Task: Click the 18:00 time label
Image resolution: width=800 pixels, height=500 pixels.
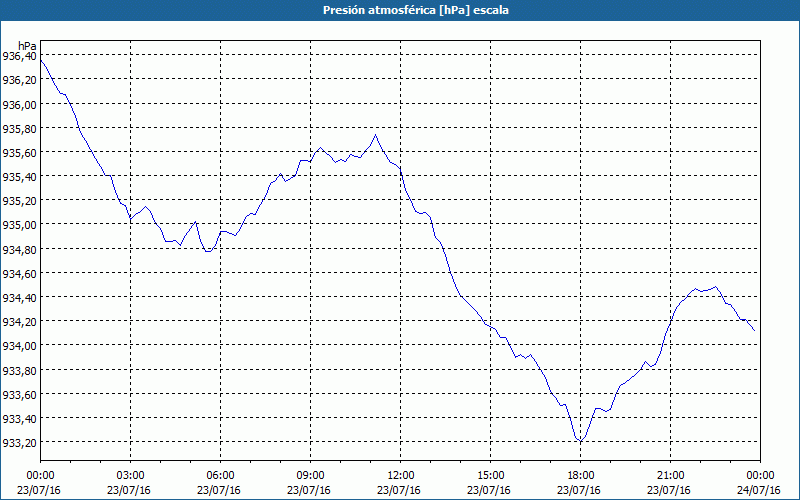Action: (x=580, y=476)
